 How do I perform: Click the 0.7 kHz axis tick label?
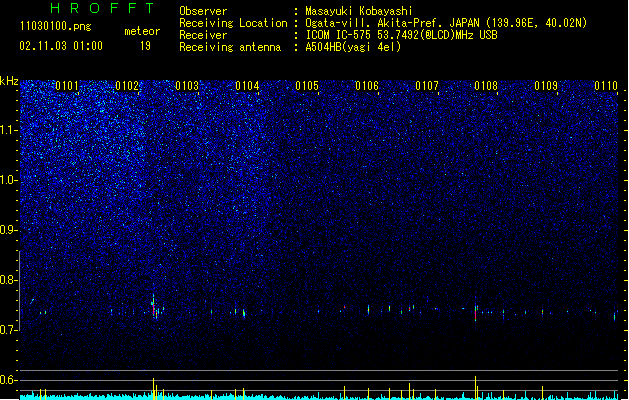(x=9, y=330)
